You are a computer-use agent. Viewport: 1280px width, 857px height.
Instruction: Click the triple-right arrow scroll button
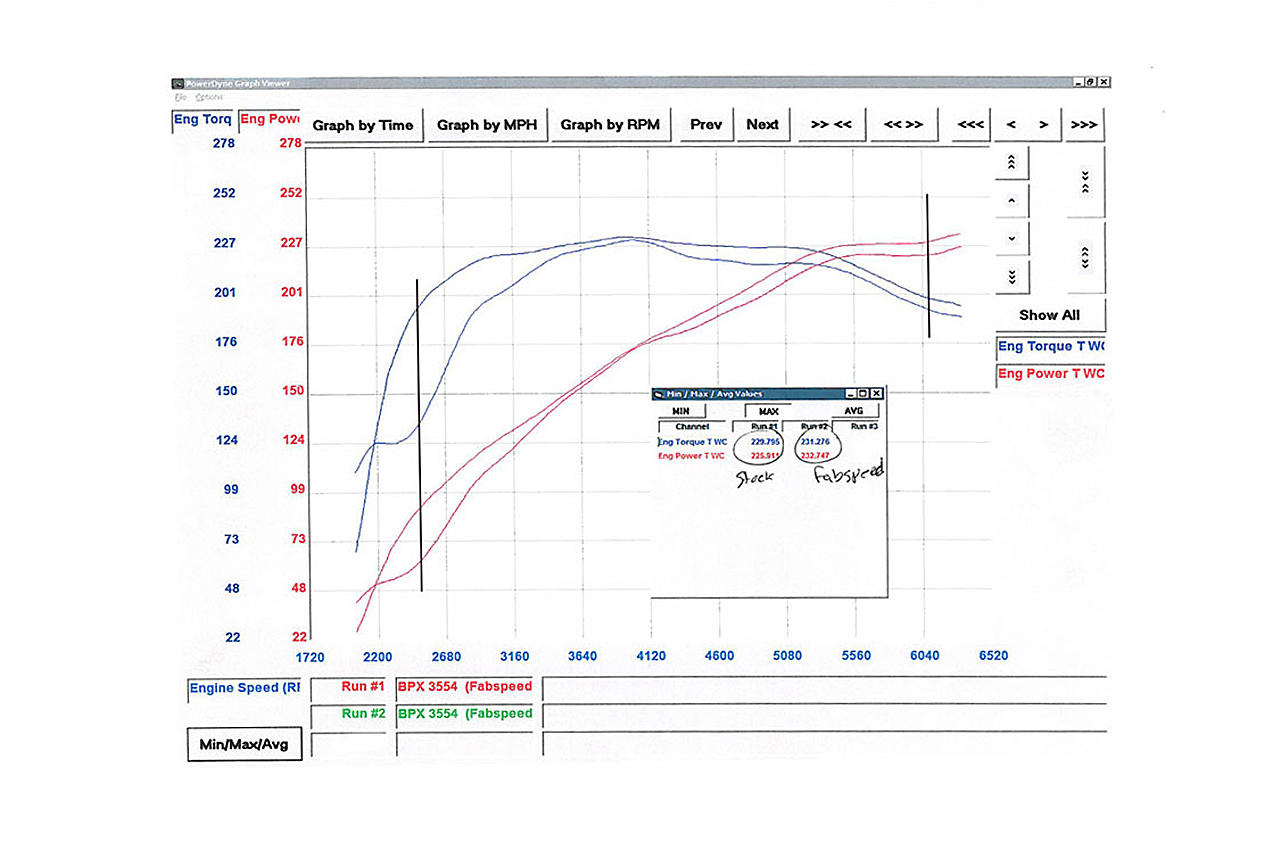point(1084,125)
